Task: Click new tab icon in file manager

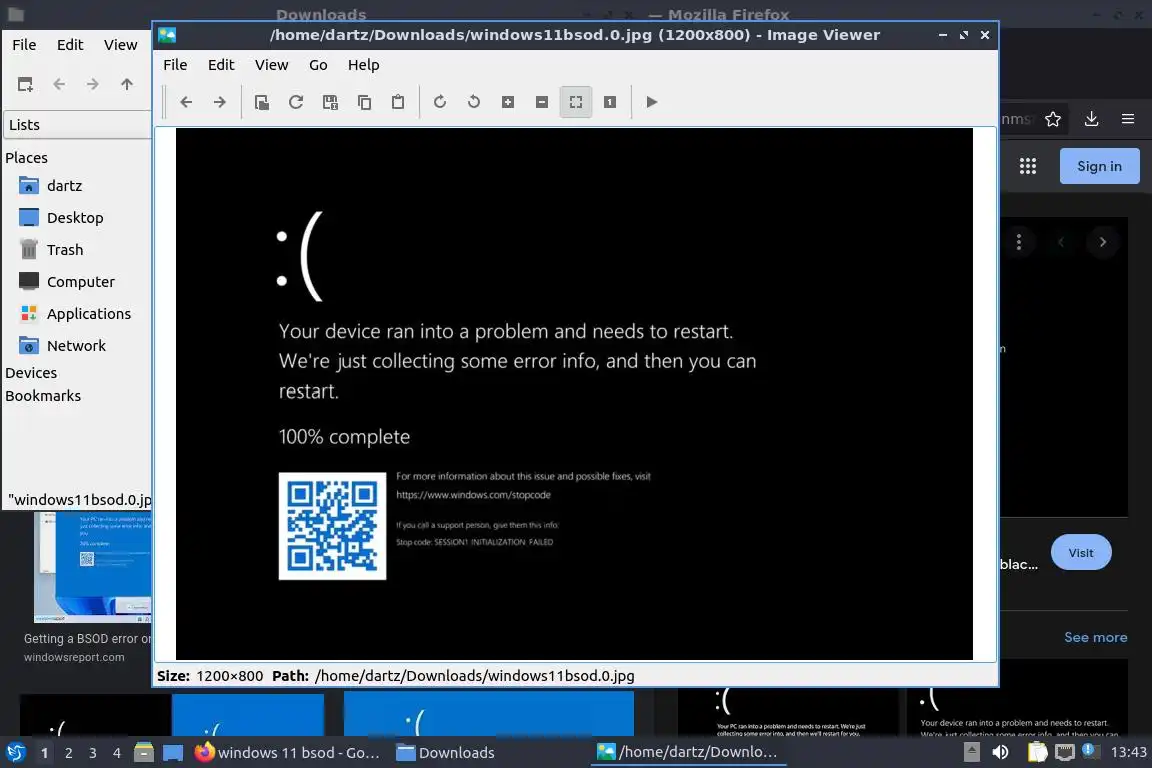Action: (25, 85)
